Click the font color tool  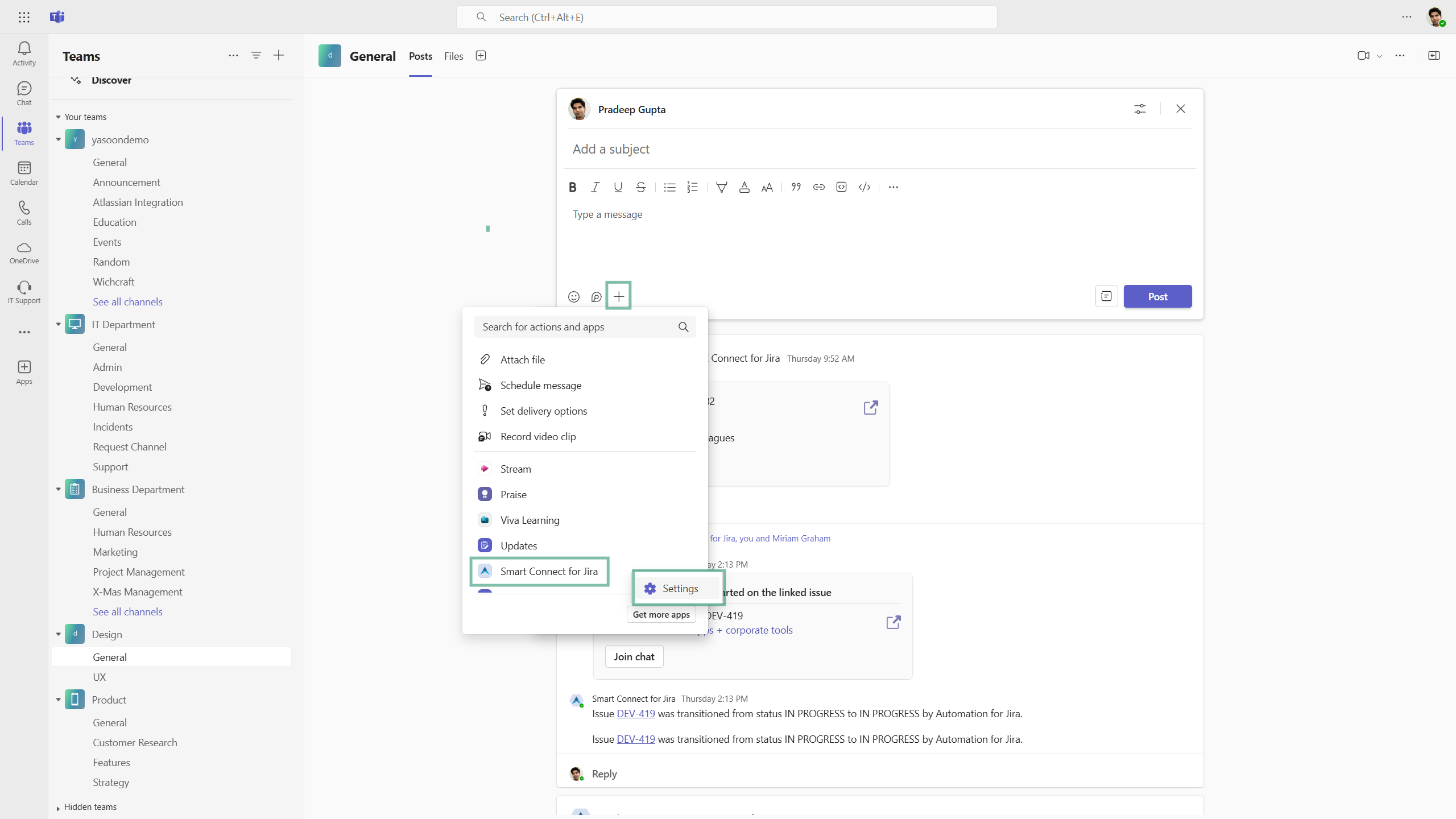744,187
